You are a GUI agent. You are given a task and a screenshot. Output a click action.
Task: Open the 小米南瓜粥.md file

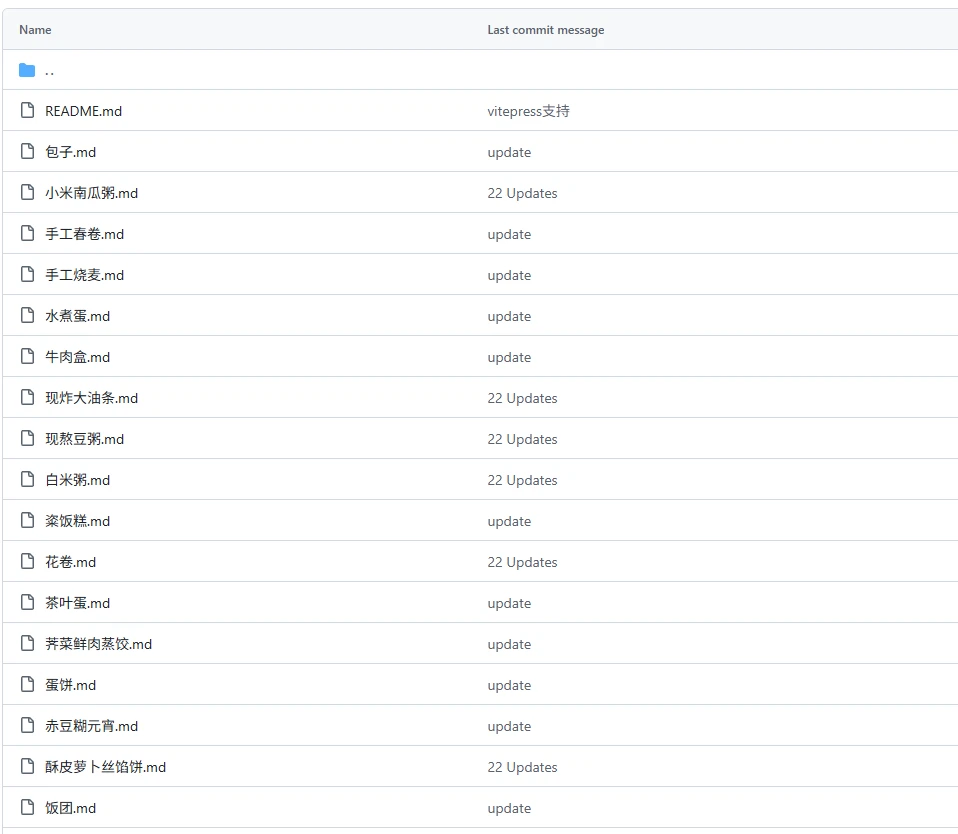click(91, 193)
